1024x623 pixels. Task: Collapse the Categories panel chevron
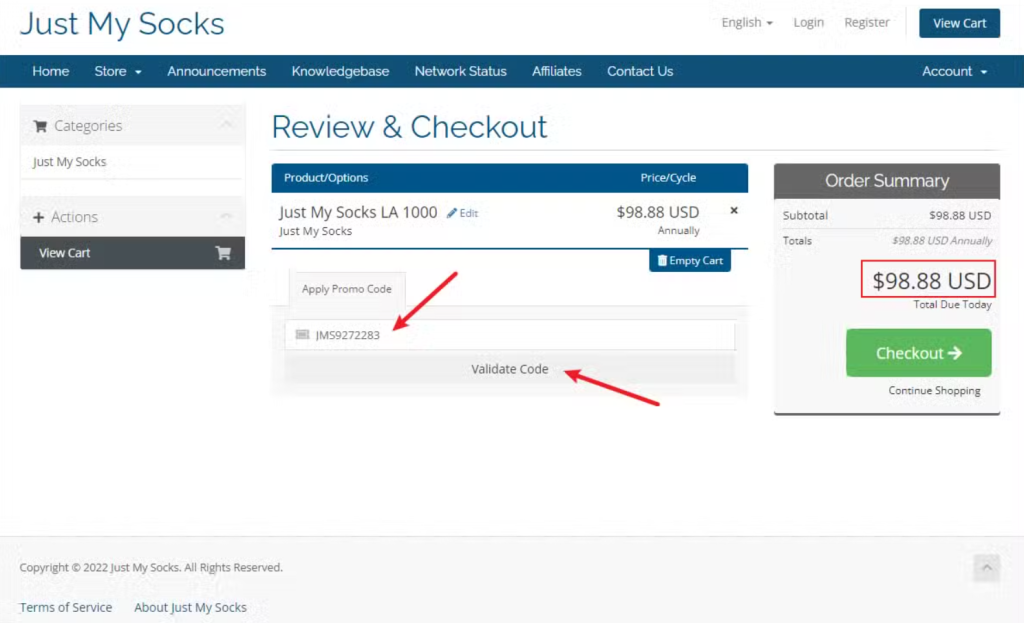(x=226, y=125)
